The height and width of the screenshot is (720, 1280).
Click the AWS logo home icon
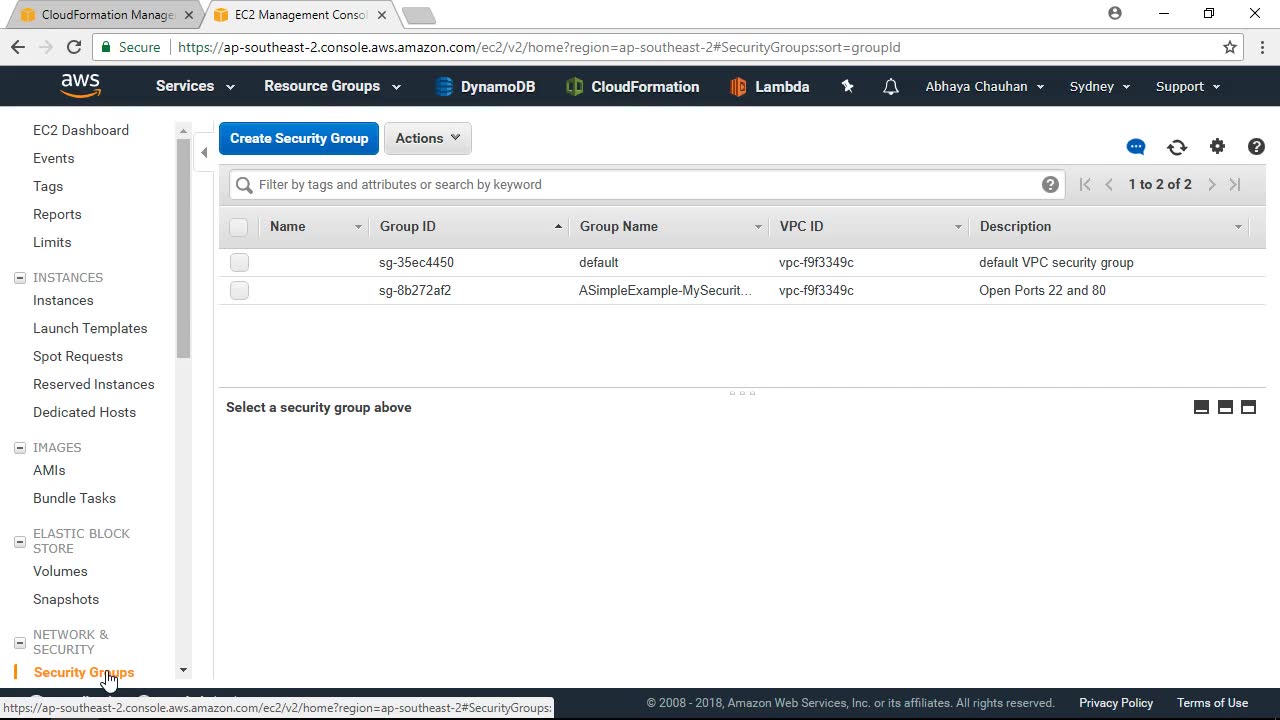point(80,86)
